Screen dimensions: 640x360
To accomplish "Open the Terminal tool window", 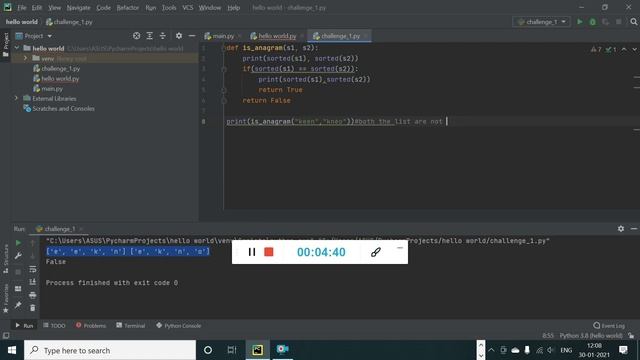I will coord(131,325).
